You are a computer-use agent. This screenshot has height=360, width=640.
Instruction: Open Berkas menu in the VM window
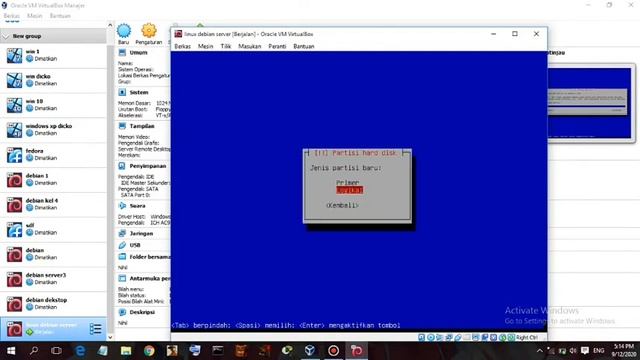click(182, 46)
